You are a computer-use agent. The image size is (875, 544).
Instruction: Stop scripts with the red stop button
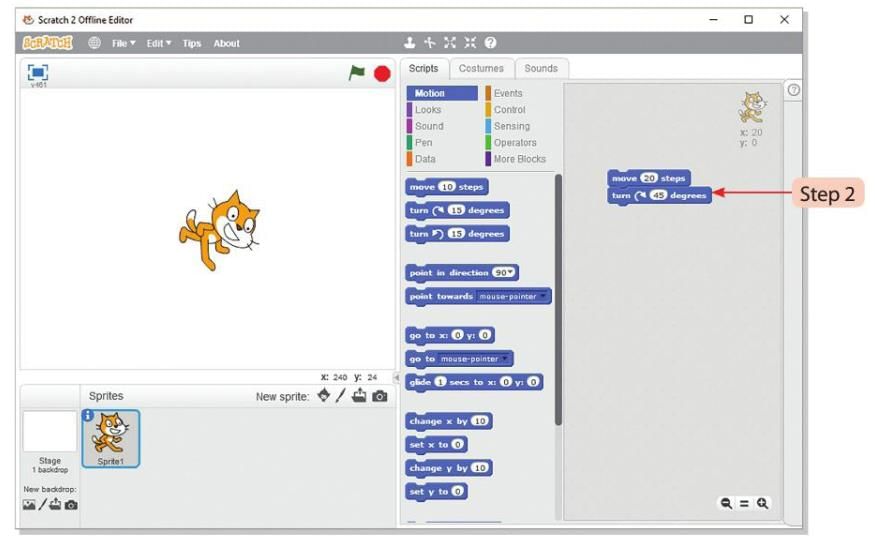[382, 74]
